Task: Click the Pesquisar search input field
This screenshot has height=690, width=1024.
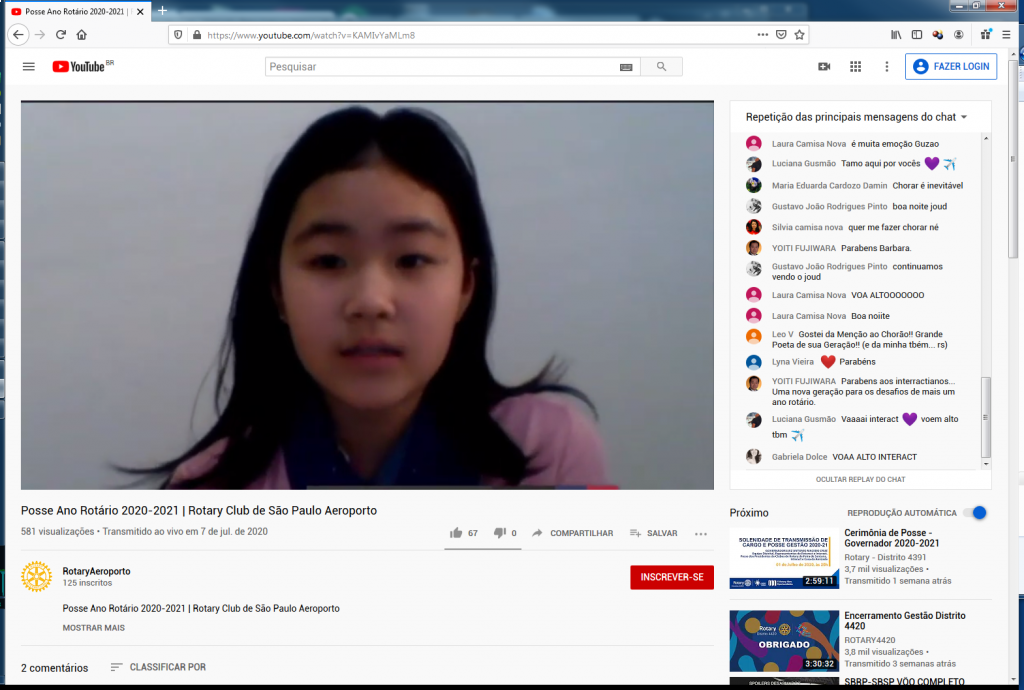Action: point(440,67)
